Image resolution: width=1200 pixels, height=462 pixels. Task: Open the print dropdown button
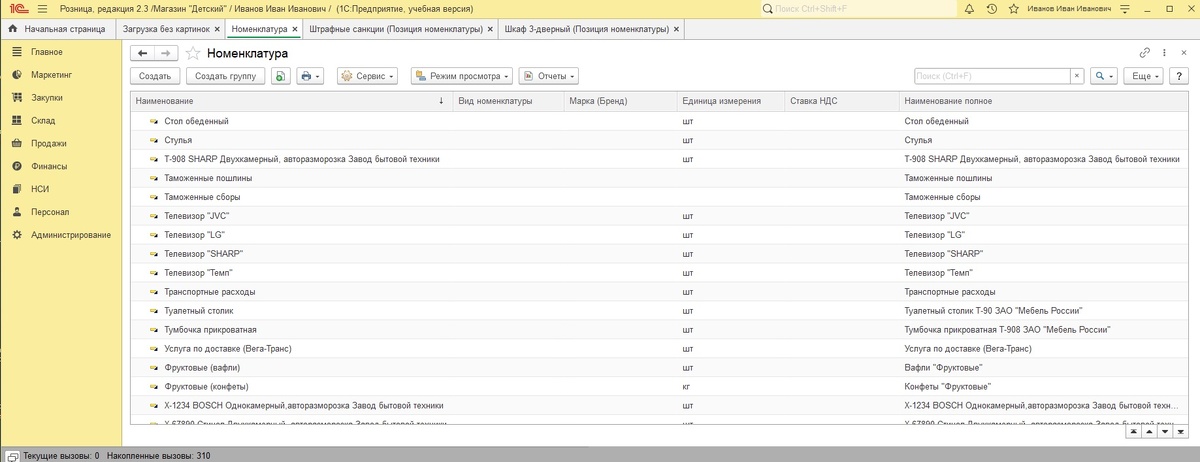coord(310,76)
